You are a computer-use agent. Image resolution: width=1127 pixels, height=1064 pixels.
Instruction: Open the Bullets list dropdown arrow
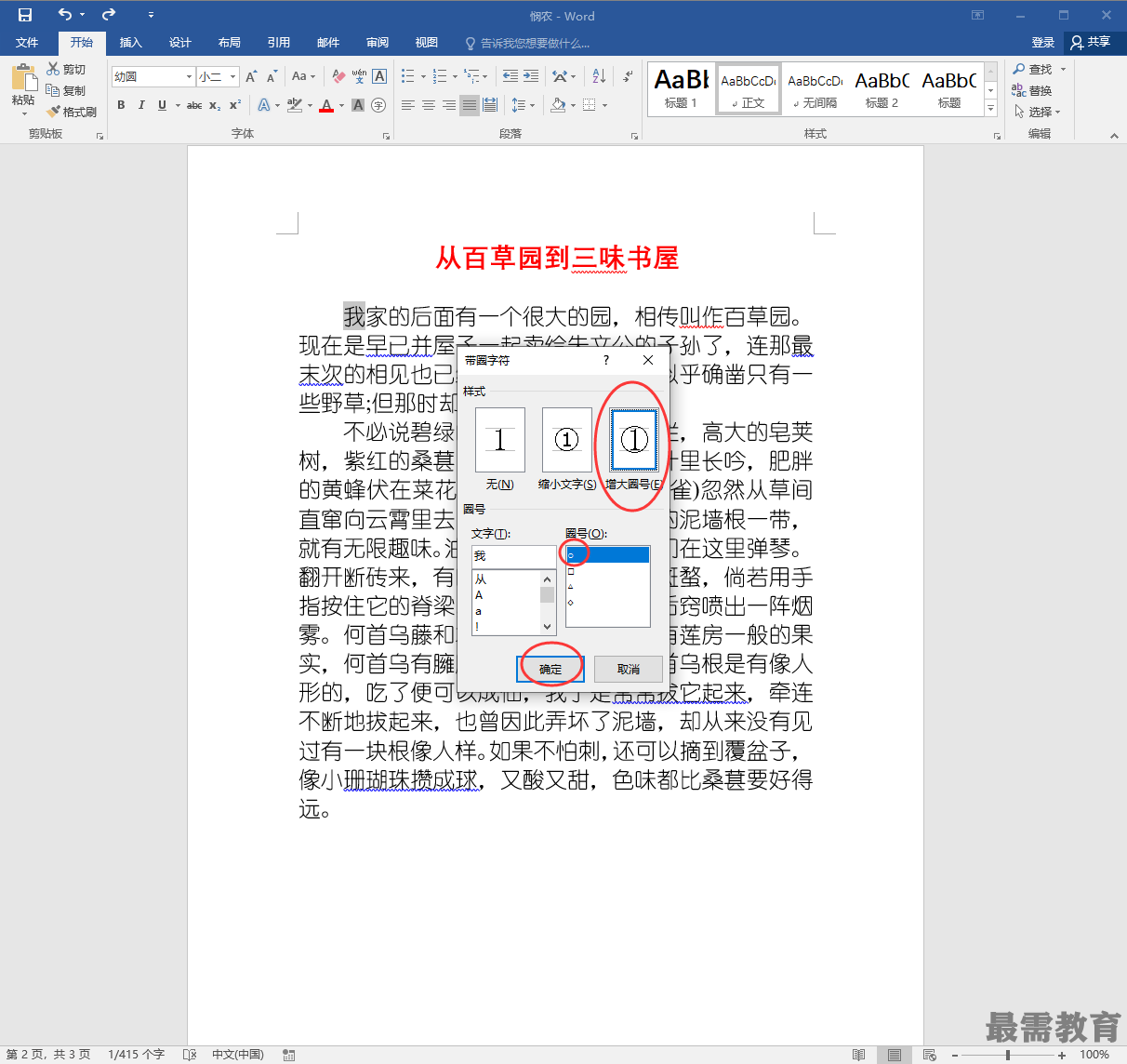tap(423, 76)
